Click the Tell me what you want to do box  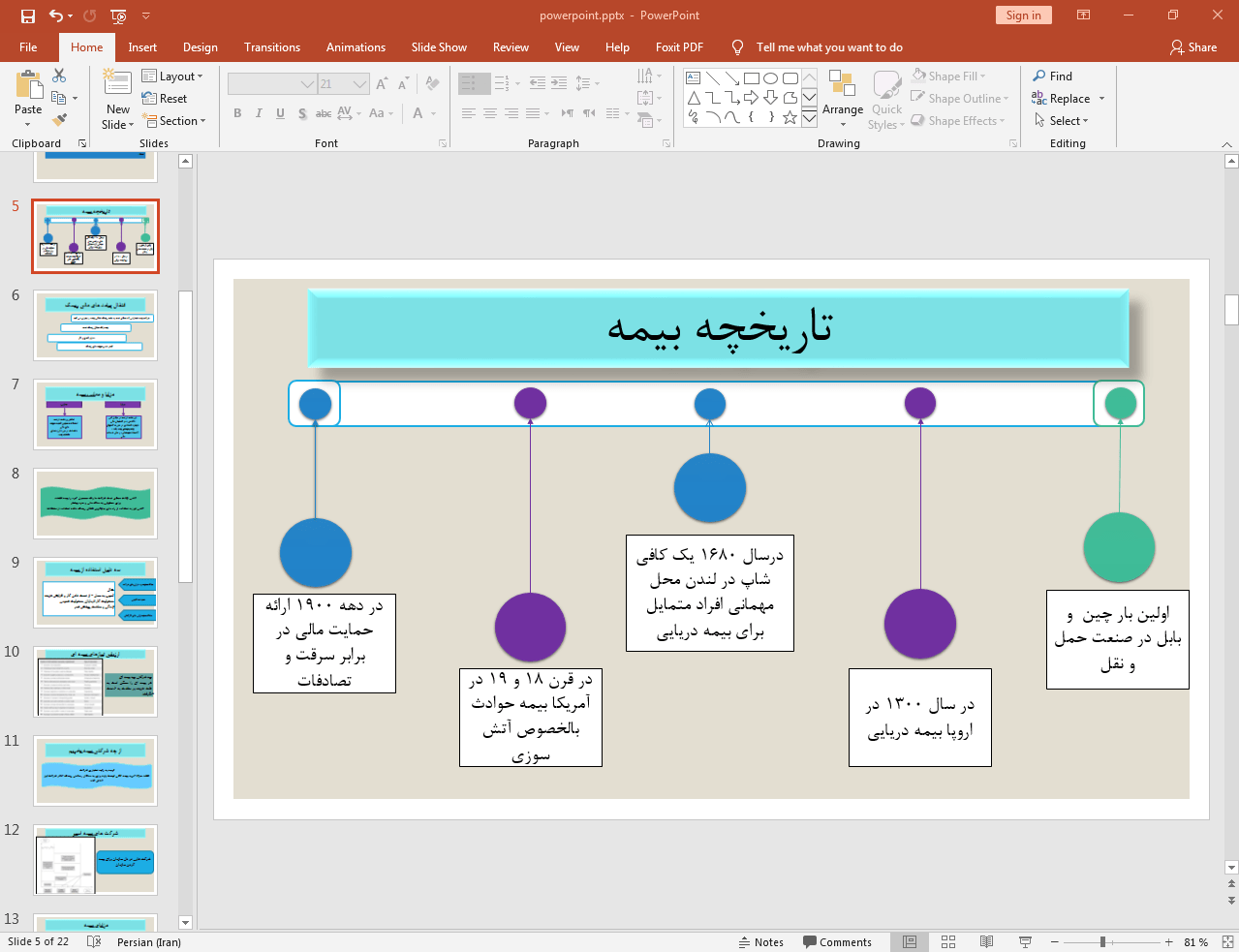[x=829, y=47]
